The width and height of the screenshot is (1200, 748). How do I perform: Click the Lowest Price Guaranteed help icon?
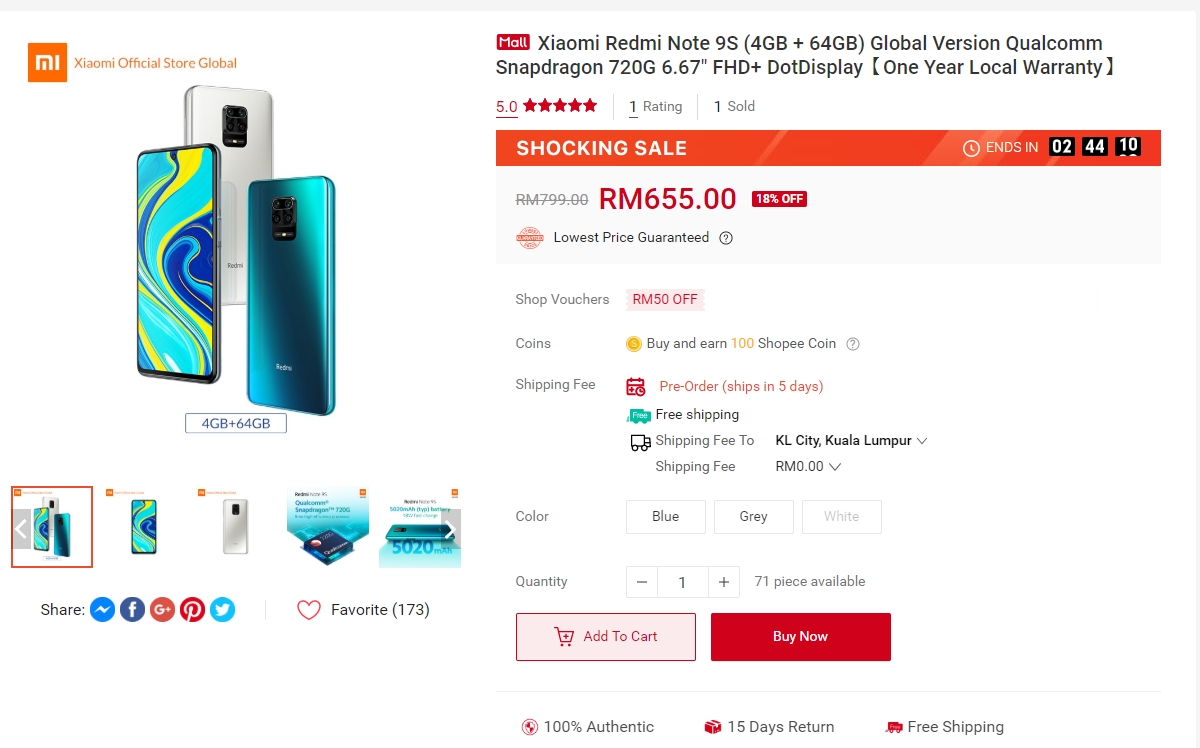coord(726,238)
